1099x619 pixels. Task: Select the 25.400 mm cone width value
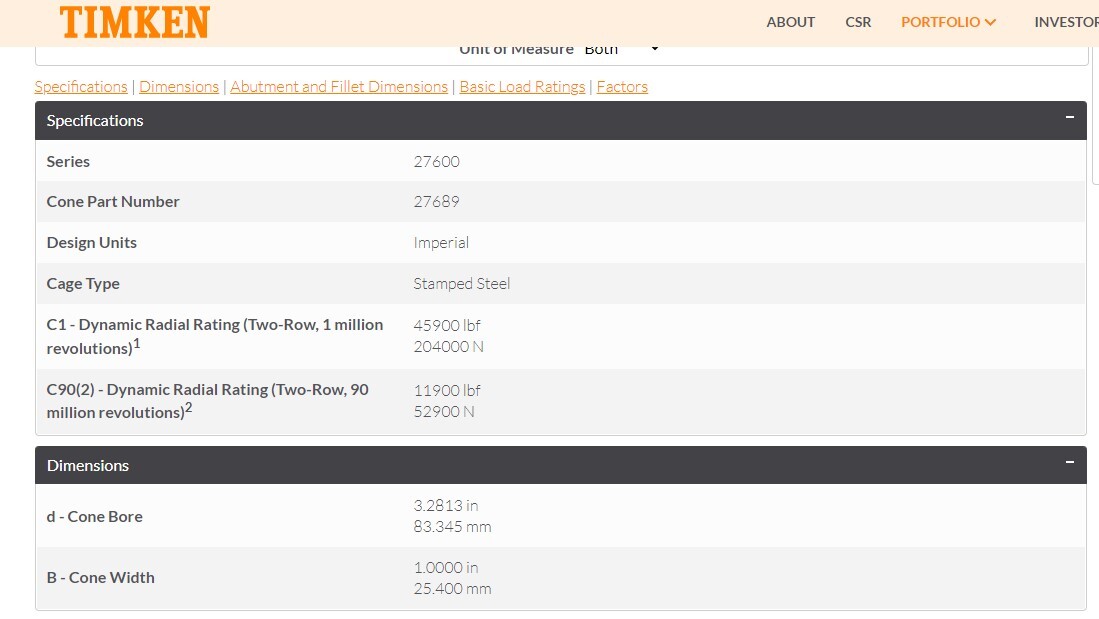(452, 588)
